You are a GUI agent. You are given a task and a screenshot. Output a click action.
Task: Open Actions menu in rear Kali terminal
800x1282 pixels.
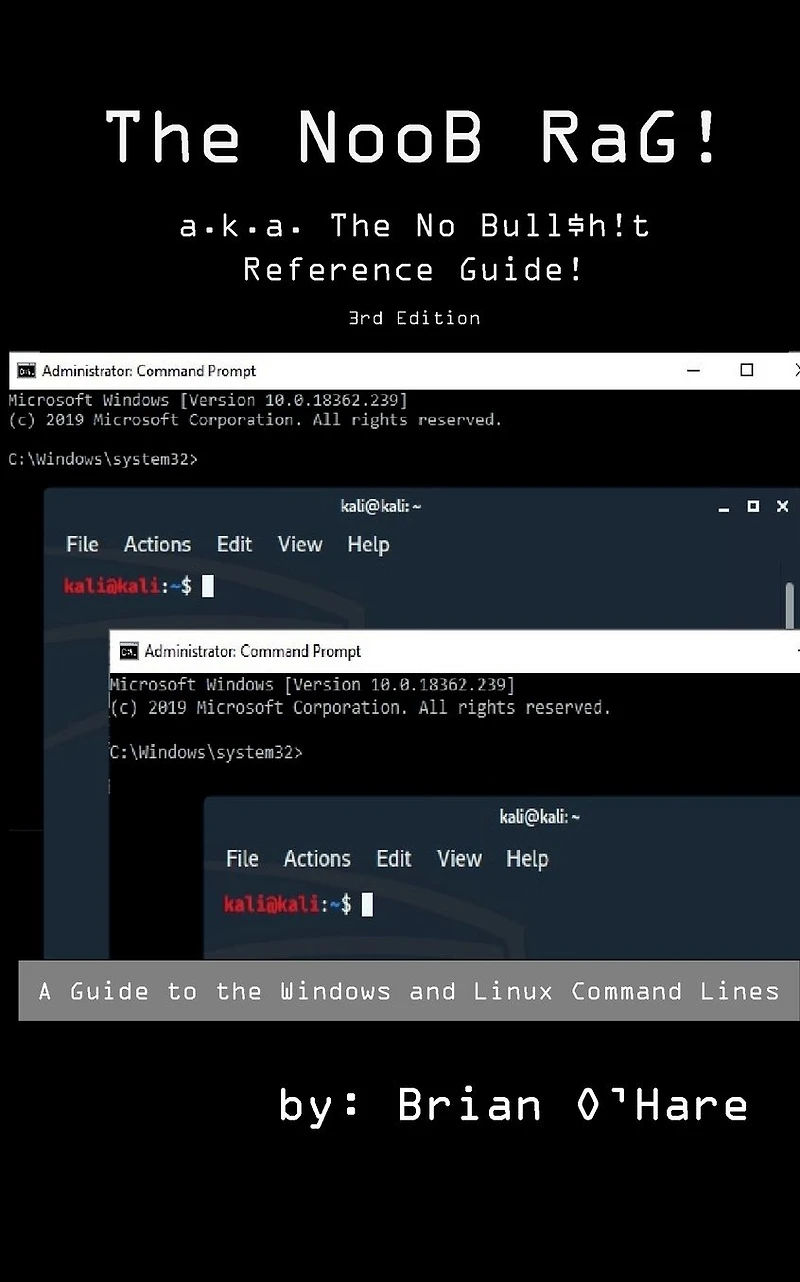pyautogui.click(x=157, y=544)
